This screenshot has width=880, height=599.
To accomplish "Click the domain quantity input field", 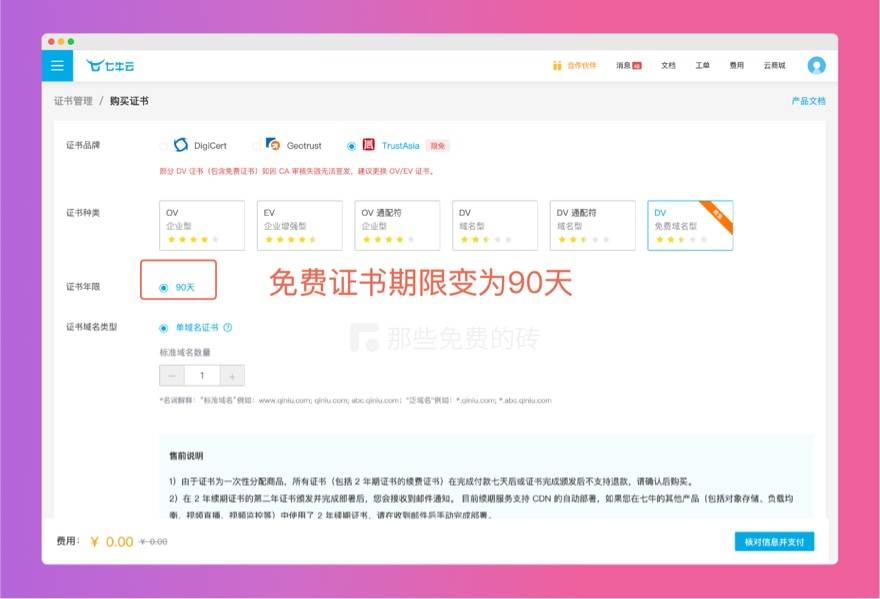I will [x=202, y=376].
